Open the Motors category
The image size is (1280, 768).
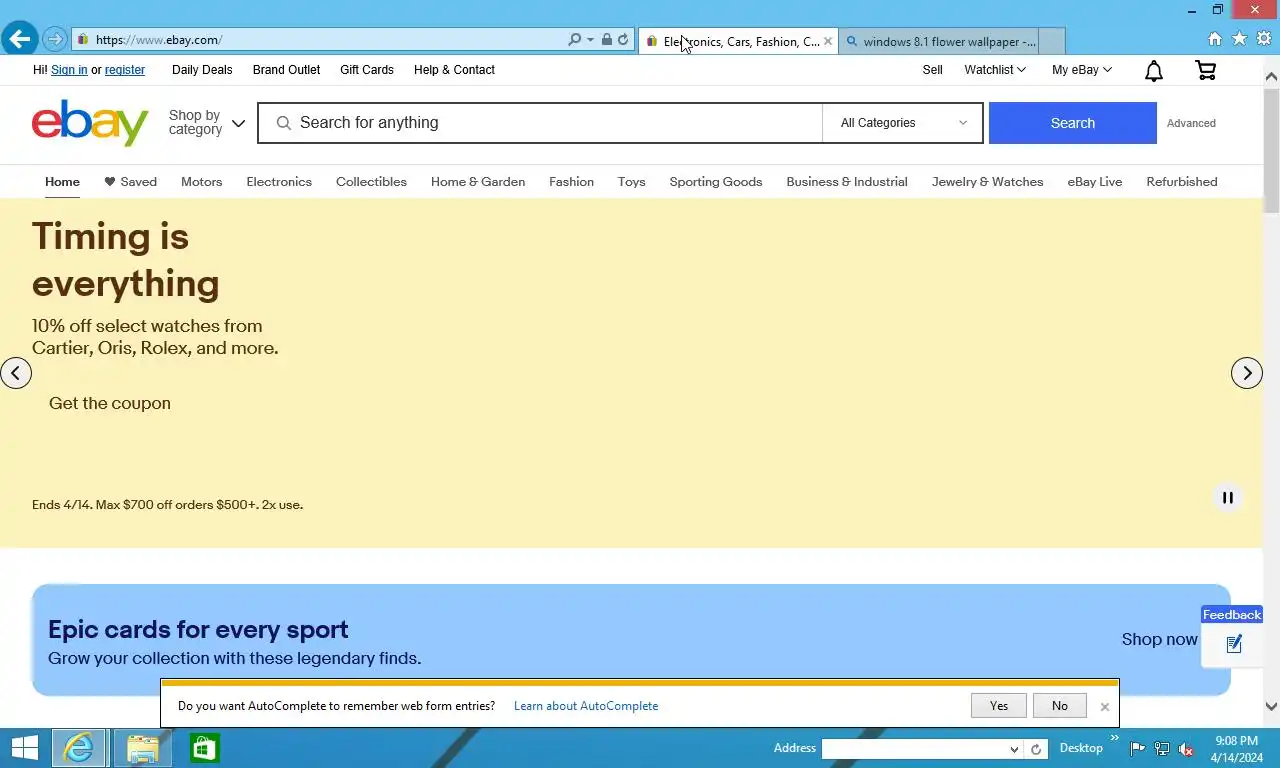201,182
